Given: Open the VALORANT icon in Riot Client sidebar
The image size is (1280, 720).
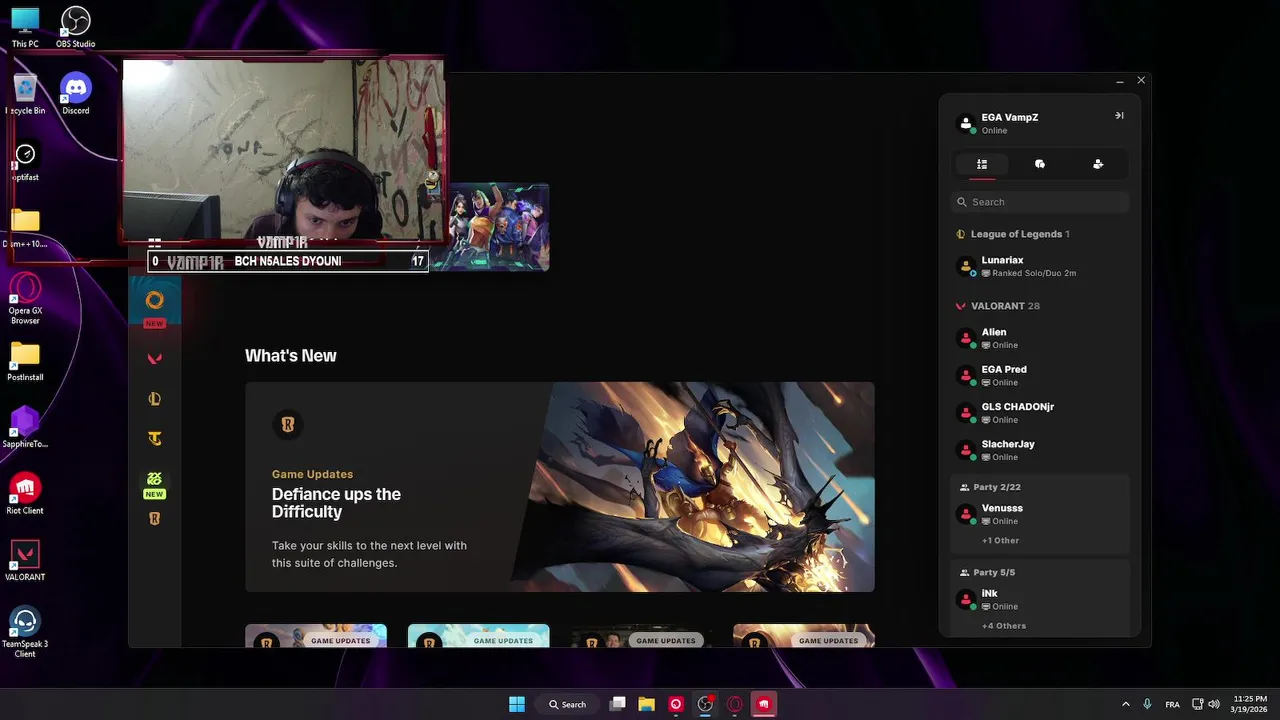Looking at the screenshot, I should tap(154, 359).
